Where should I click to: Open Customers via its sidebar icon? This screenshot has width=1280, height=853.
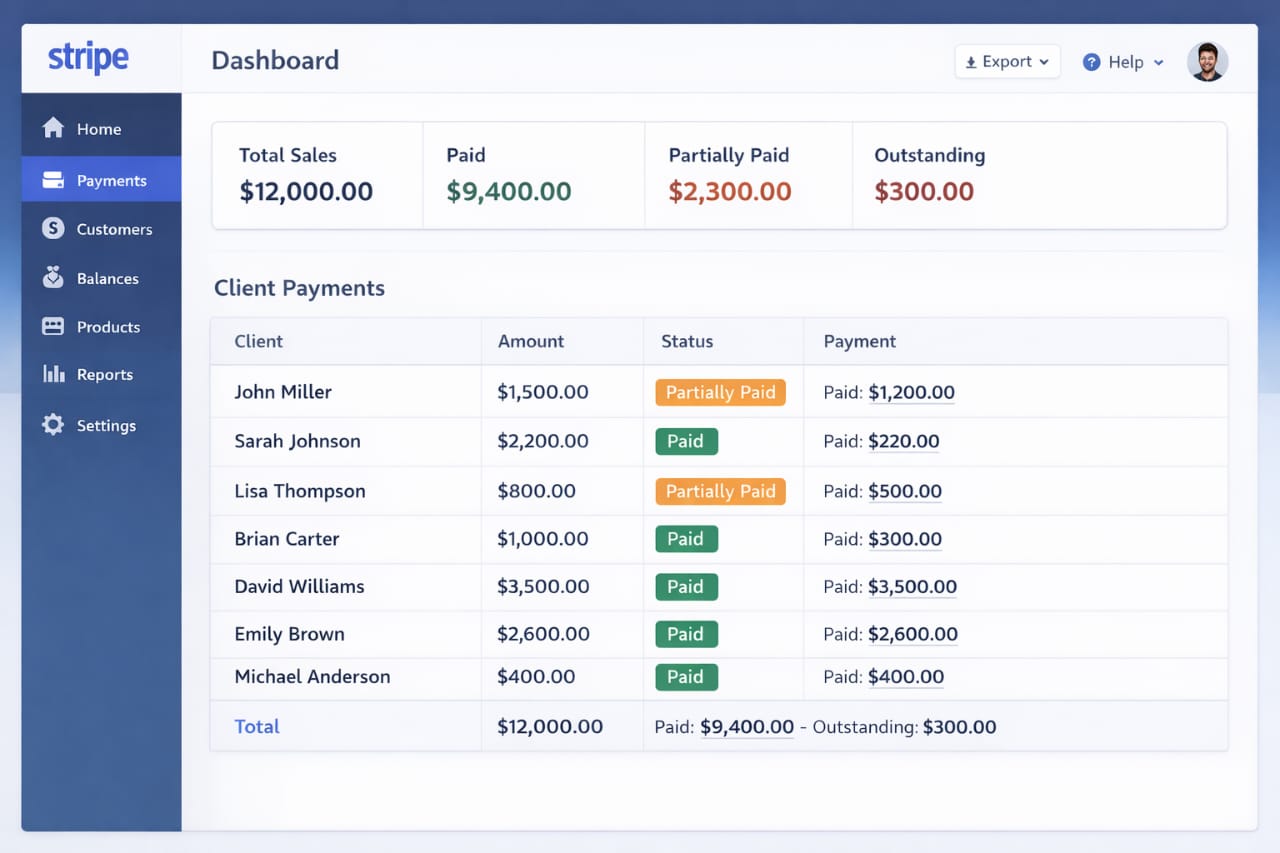click(53, 229)
